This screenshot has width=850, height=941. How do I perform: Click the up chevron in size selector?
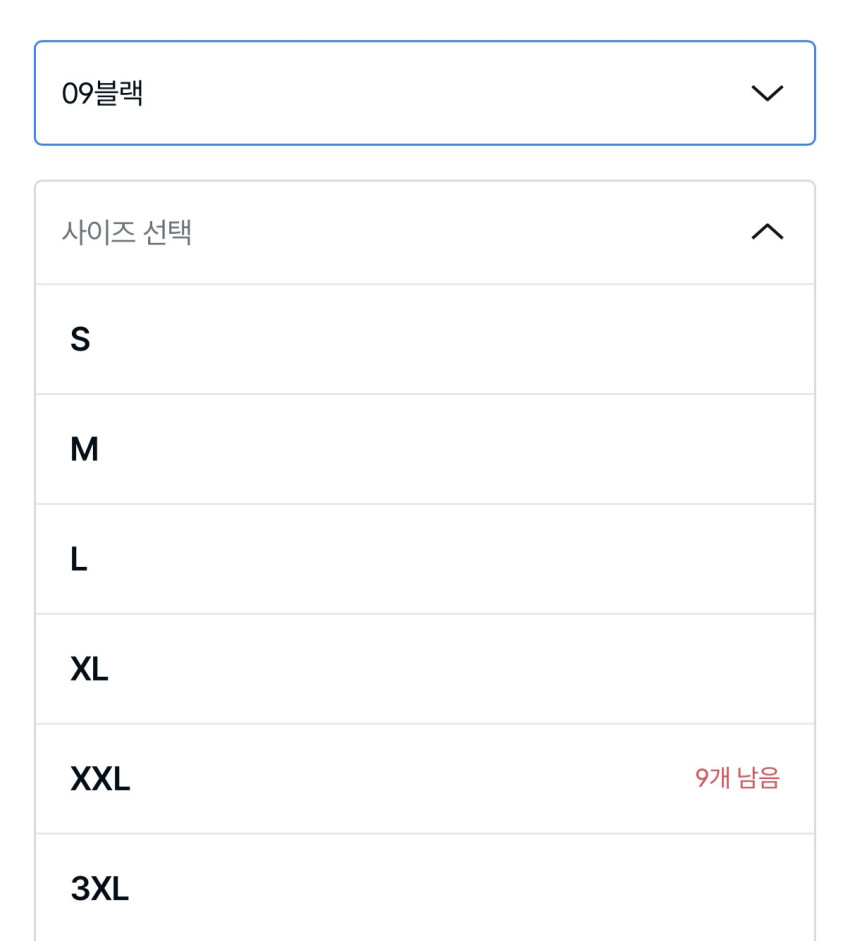tap(767, 232)
